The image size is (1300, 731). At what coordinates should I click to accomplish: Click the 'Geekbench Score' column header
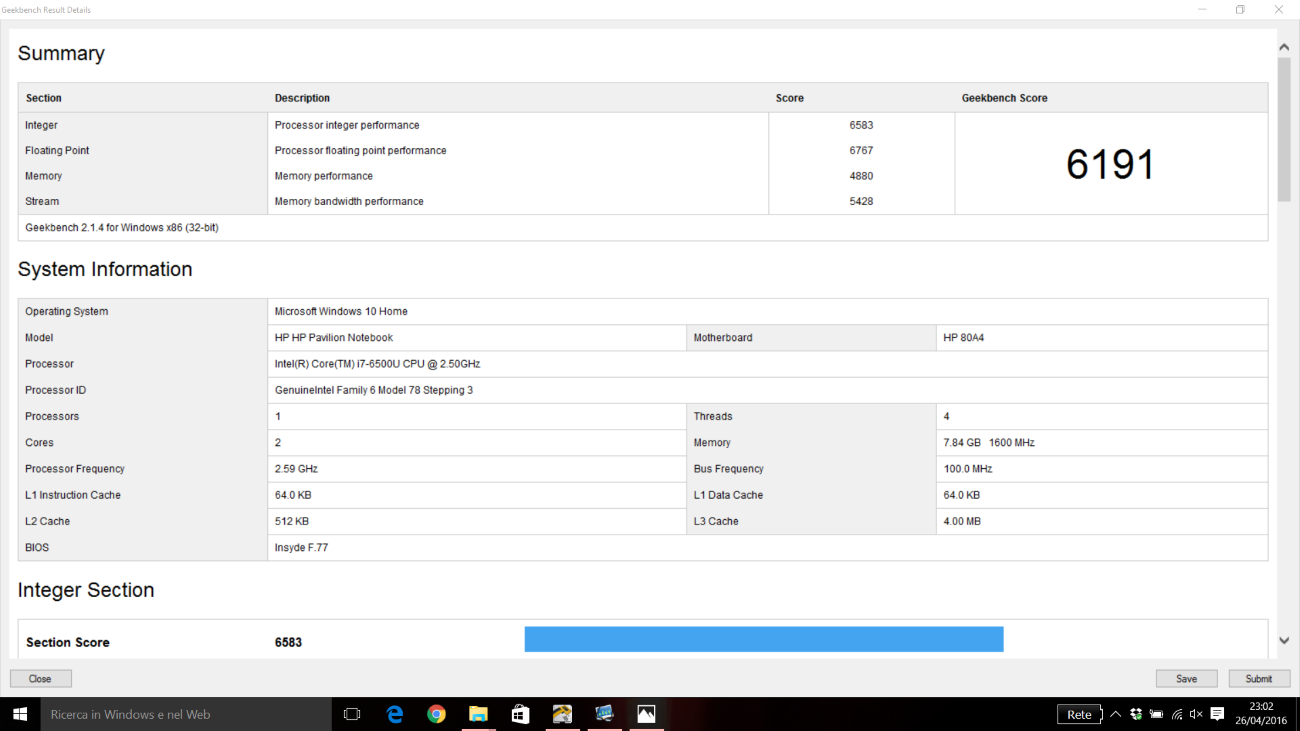[x=1005, y=98]
